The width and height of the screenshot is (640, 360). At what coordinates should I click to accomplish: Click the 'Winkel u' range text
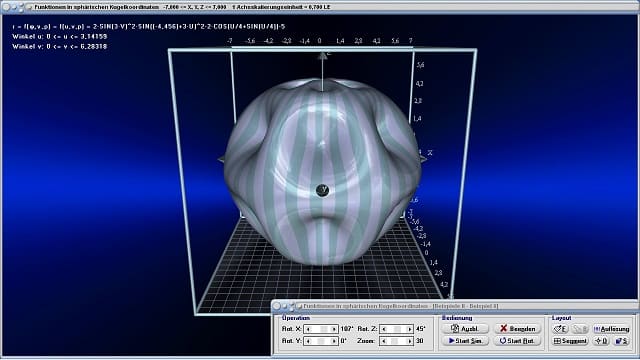(60, 36)
